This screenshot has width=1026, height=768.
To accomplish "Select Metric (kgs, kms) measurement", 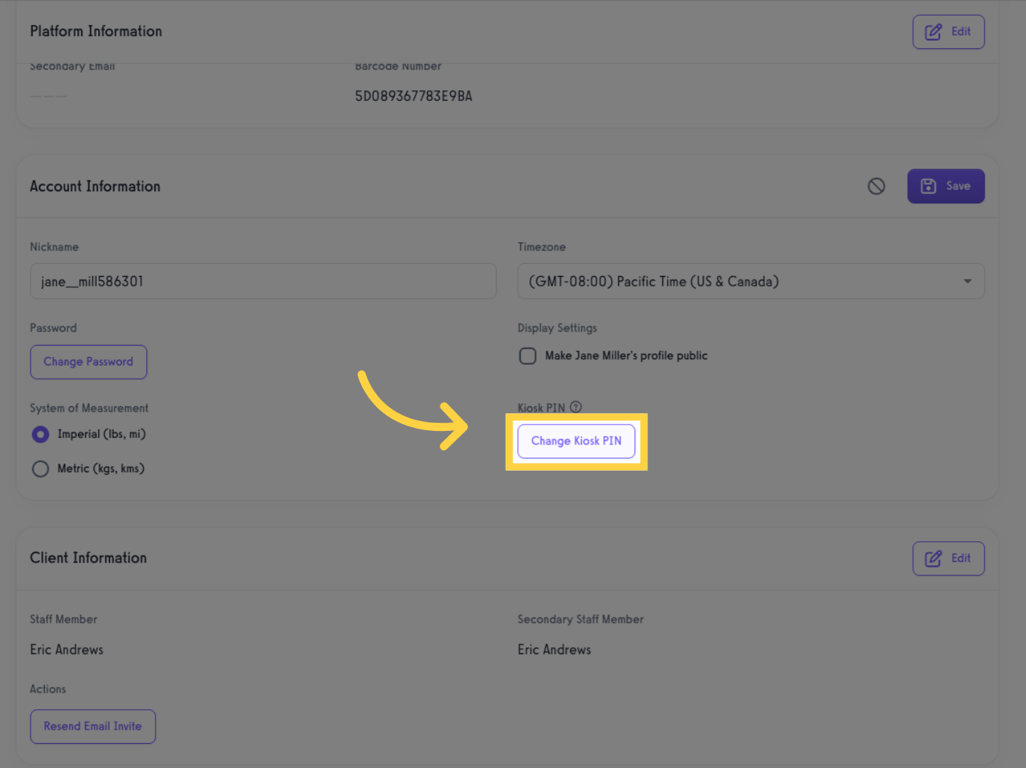I will [41, 469].
